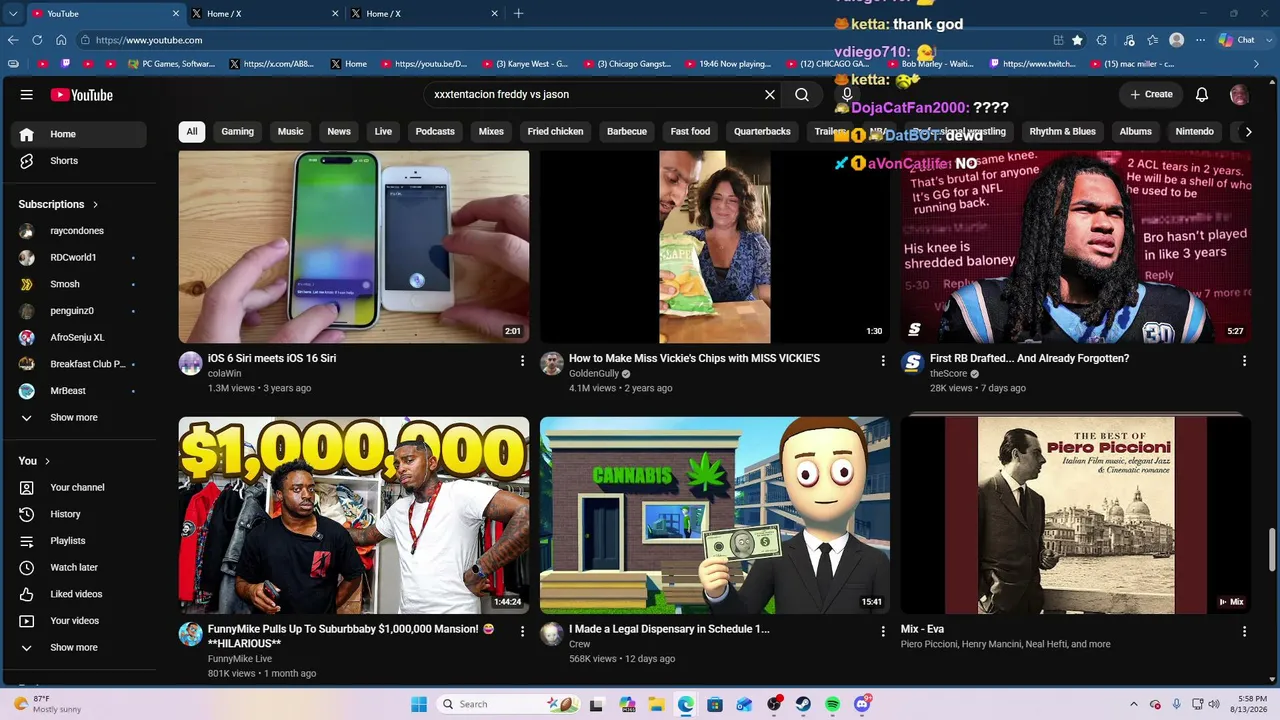Open the browser tab list dropdown
The image size is (1280, 720).
pos(13,14)
